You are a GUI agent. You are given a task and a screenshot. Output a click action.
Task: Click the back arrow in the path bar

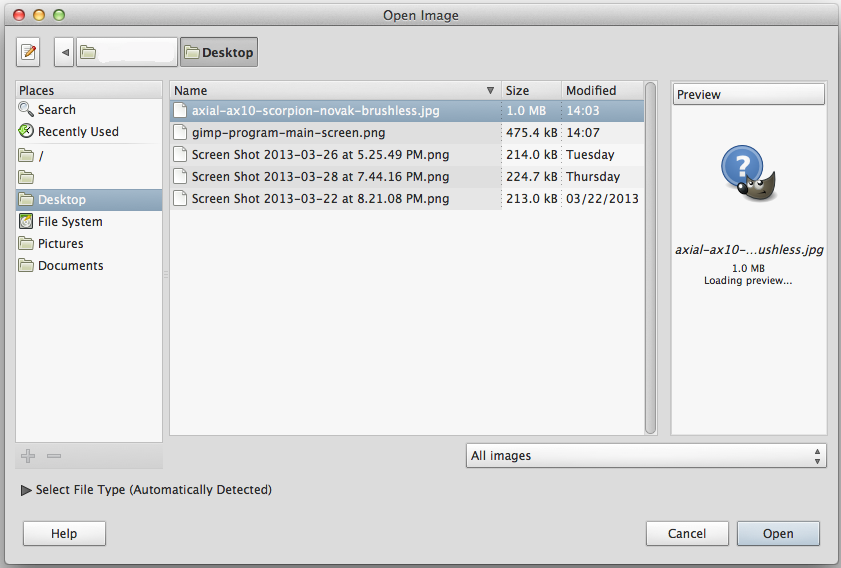point(64,52)
